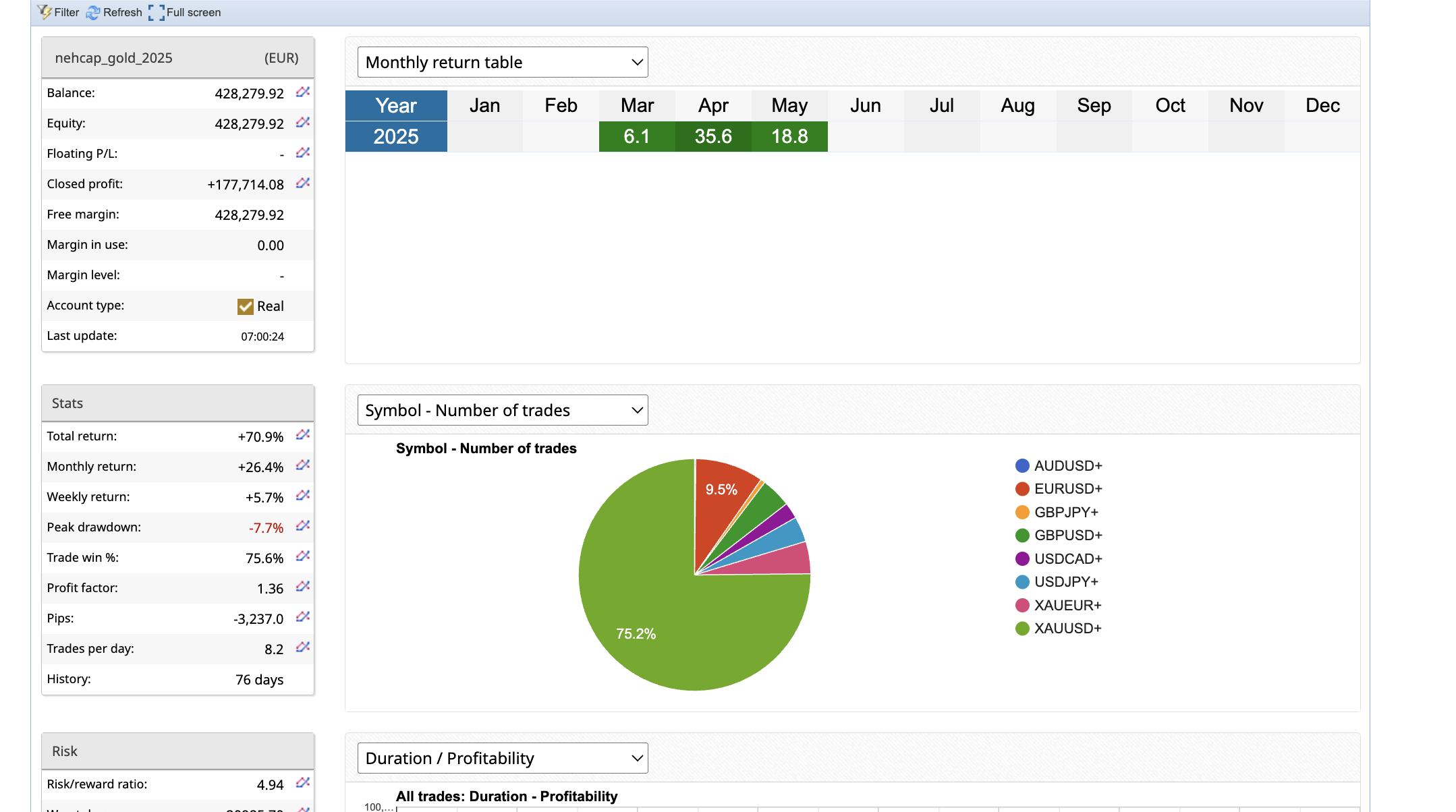Click the chart icon next to Equity

(x=303, y=122)
